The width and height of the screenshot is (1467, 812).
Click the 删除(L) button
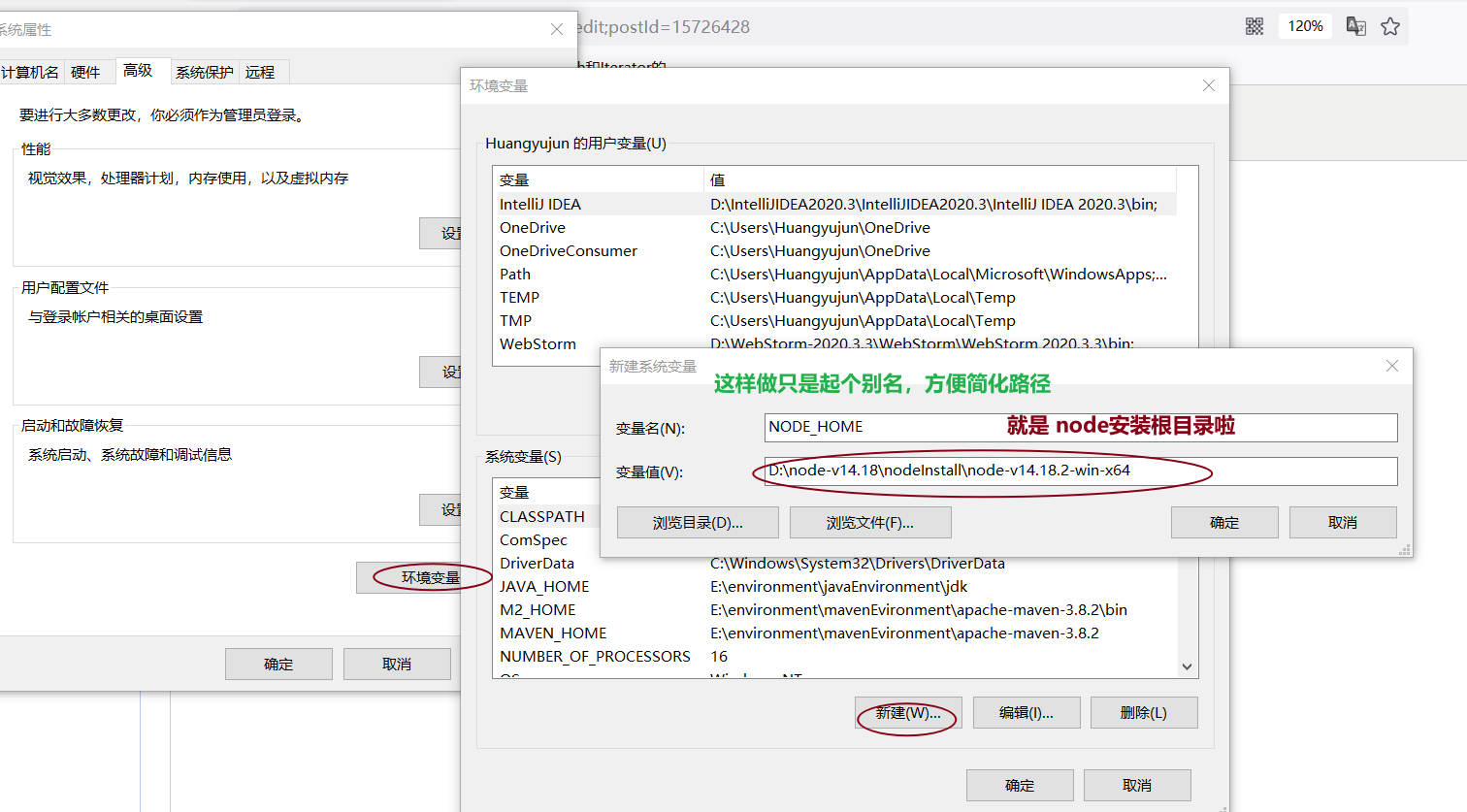point(1144,712)
